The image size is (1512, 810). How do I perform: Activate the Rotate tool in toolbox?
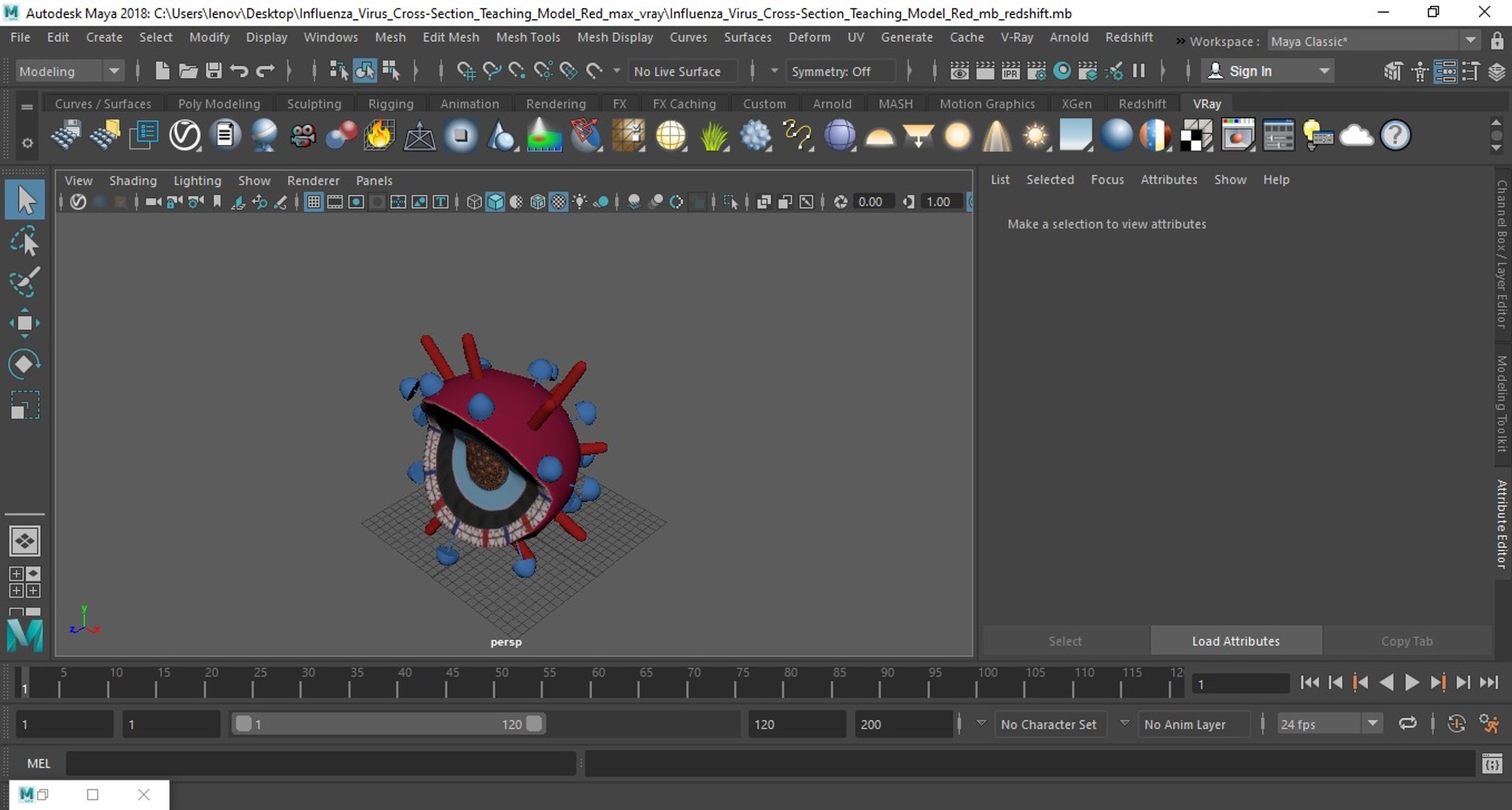tap(25, 364)
